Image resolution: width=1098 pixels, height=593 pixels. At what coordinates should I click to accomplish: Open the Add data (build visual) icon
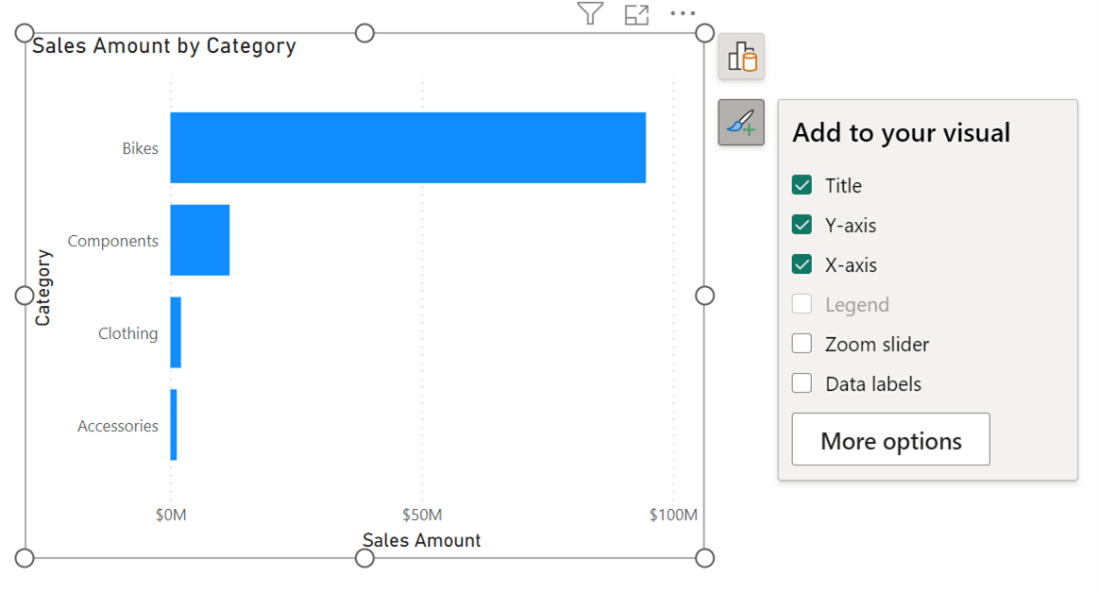(741, 56)
